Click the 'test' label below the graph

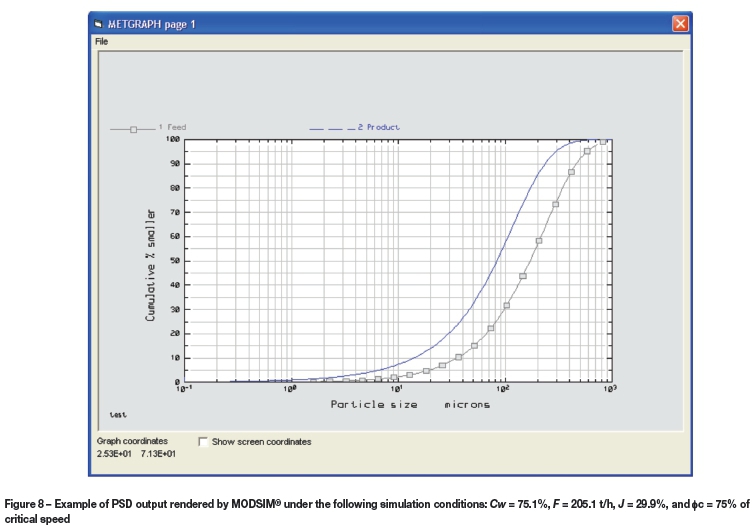tap(118, 415)
